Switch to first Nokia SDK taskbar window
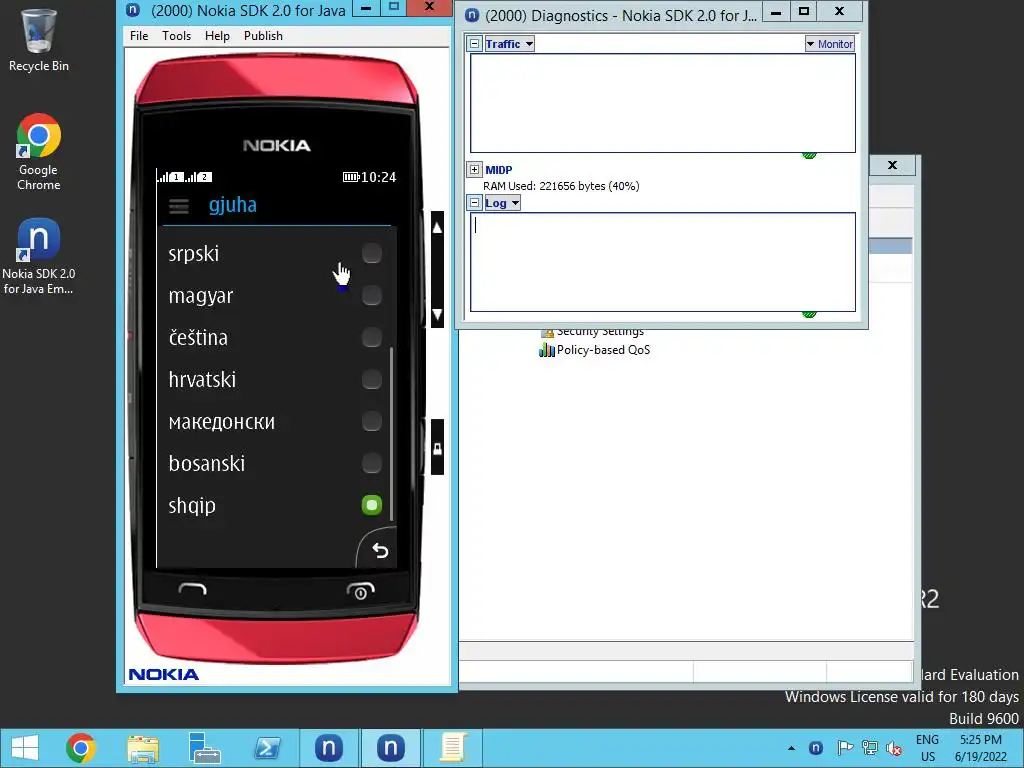Screen dimensions: 1024x768 329,748
